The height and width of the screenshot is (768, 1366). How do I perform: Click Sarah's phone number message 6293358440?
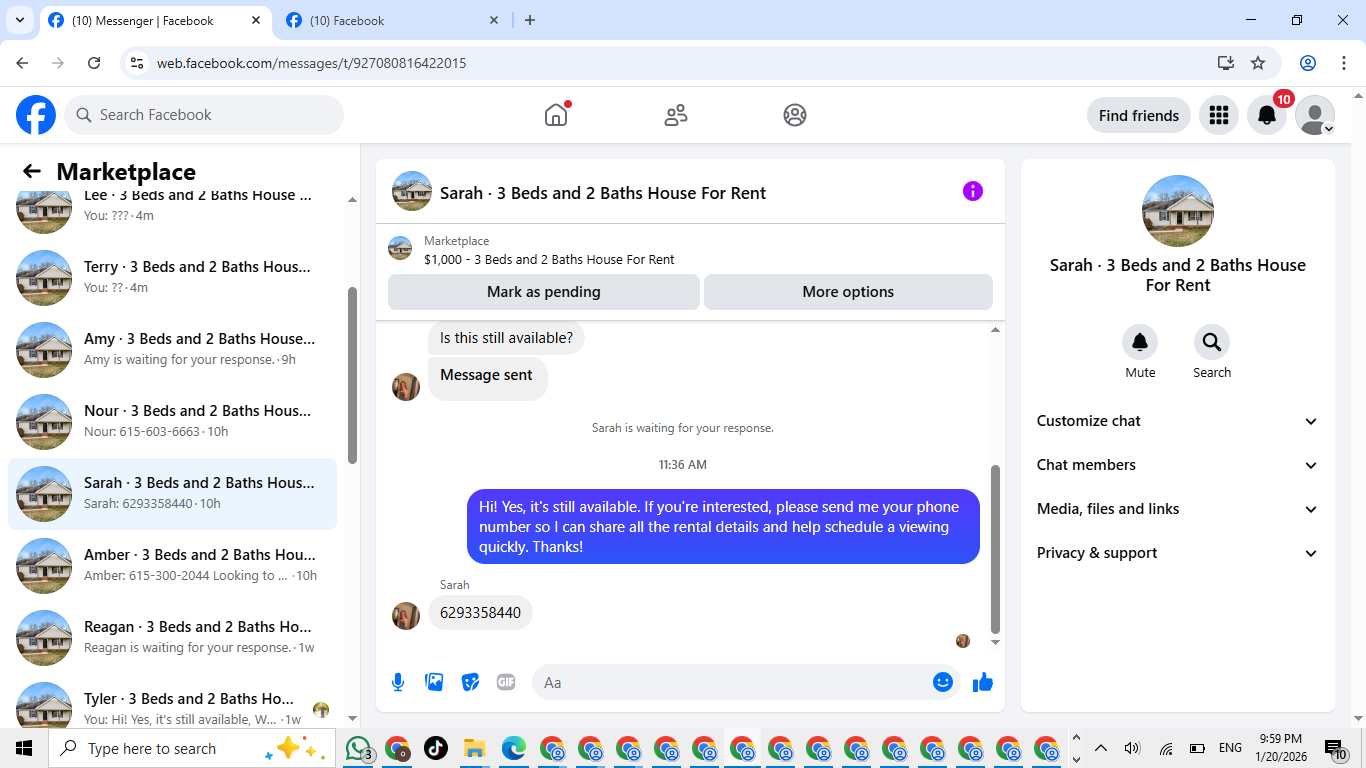click(480, 613)
